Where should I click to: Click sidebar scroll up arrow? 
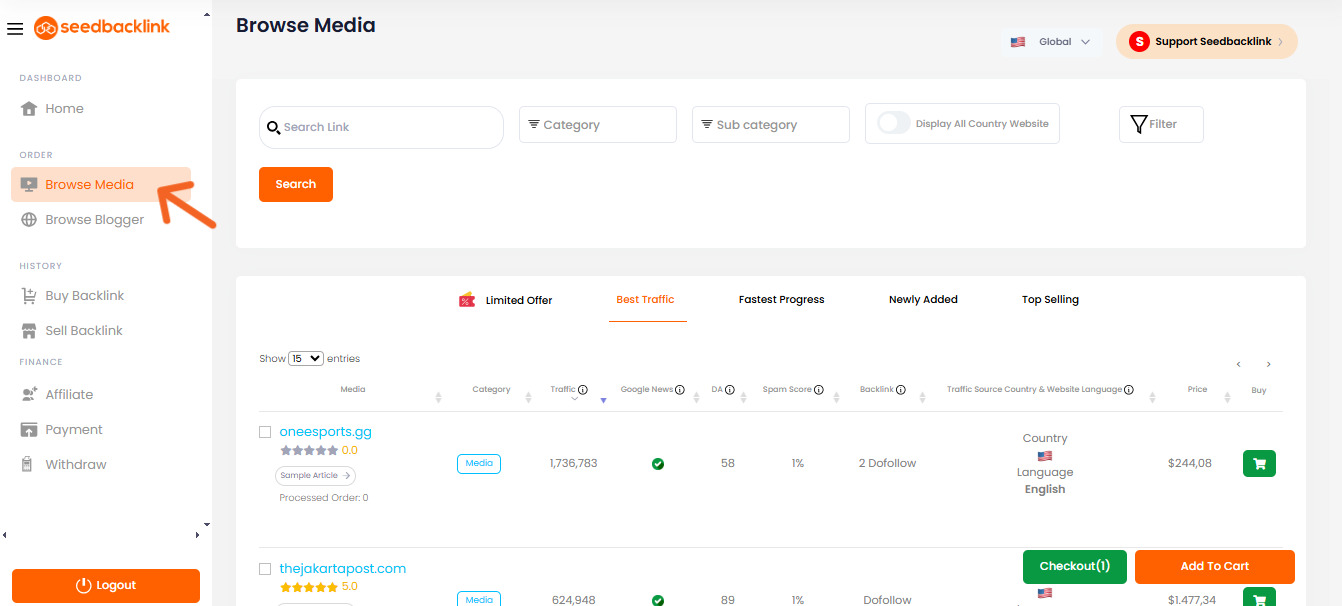(207, 16)
